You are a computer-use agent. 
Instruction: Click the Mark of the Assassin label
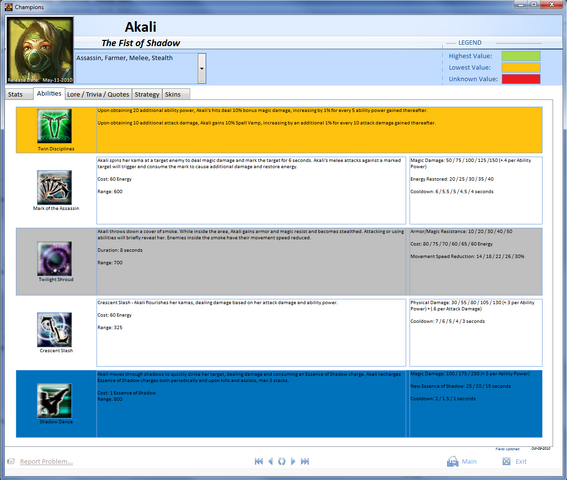[x=56, y=208]
